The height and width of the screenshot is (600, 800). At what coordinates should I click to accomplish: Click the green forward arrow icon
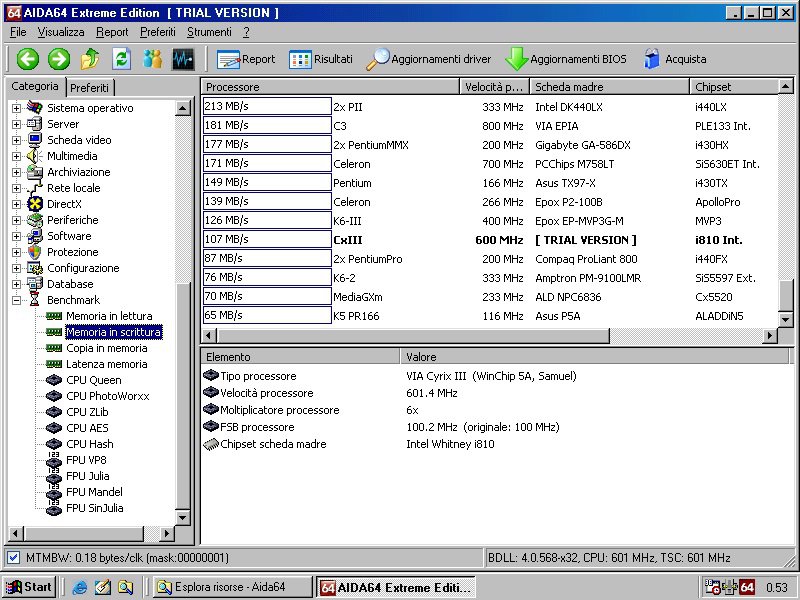pos(59,59)
